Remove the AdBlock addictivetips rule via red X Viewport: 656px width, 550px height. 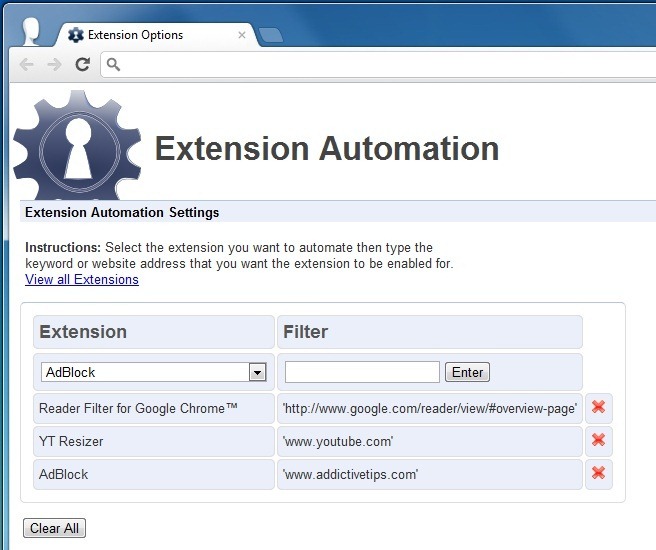tap(598, 473)
